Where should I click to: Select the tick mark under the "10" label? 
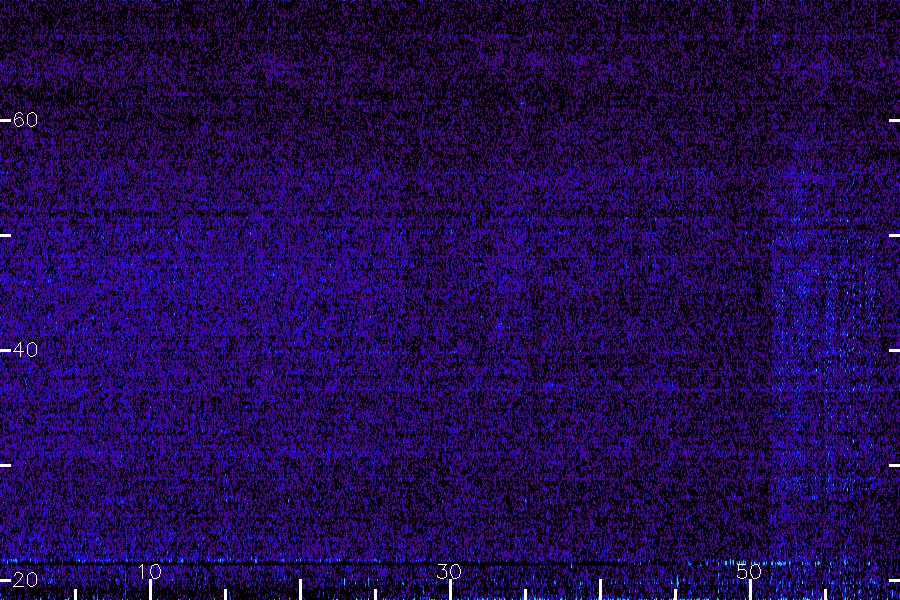click(150, 590)
